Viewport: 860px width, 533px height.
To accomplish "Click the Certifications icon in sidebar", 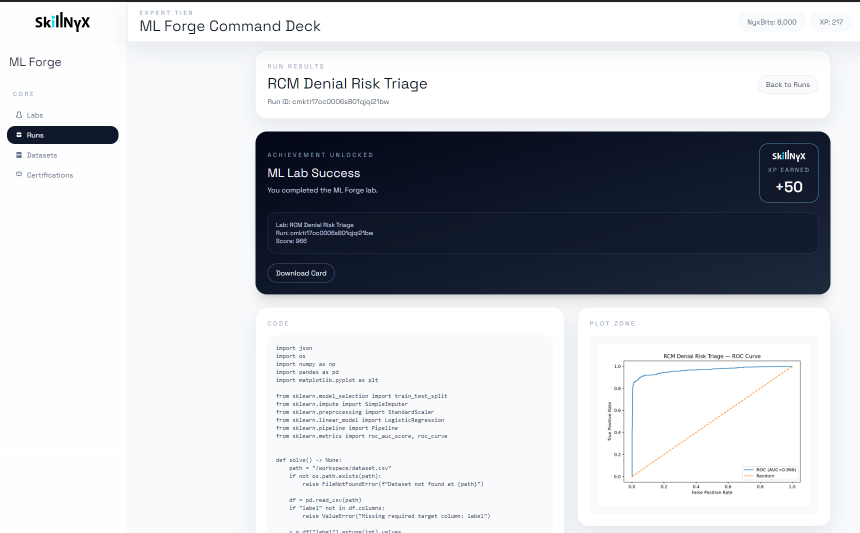I will [x=19, y=174].
